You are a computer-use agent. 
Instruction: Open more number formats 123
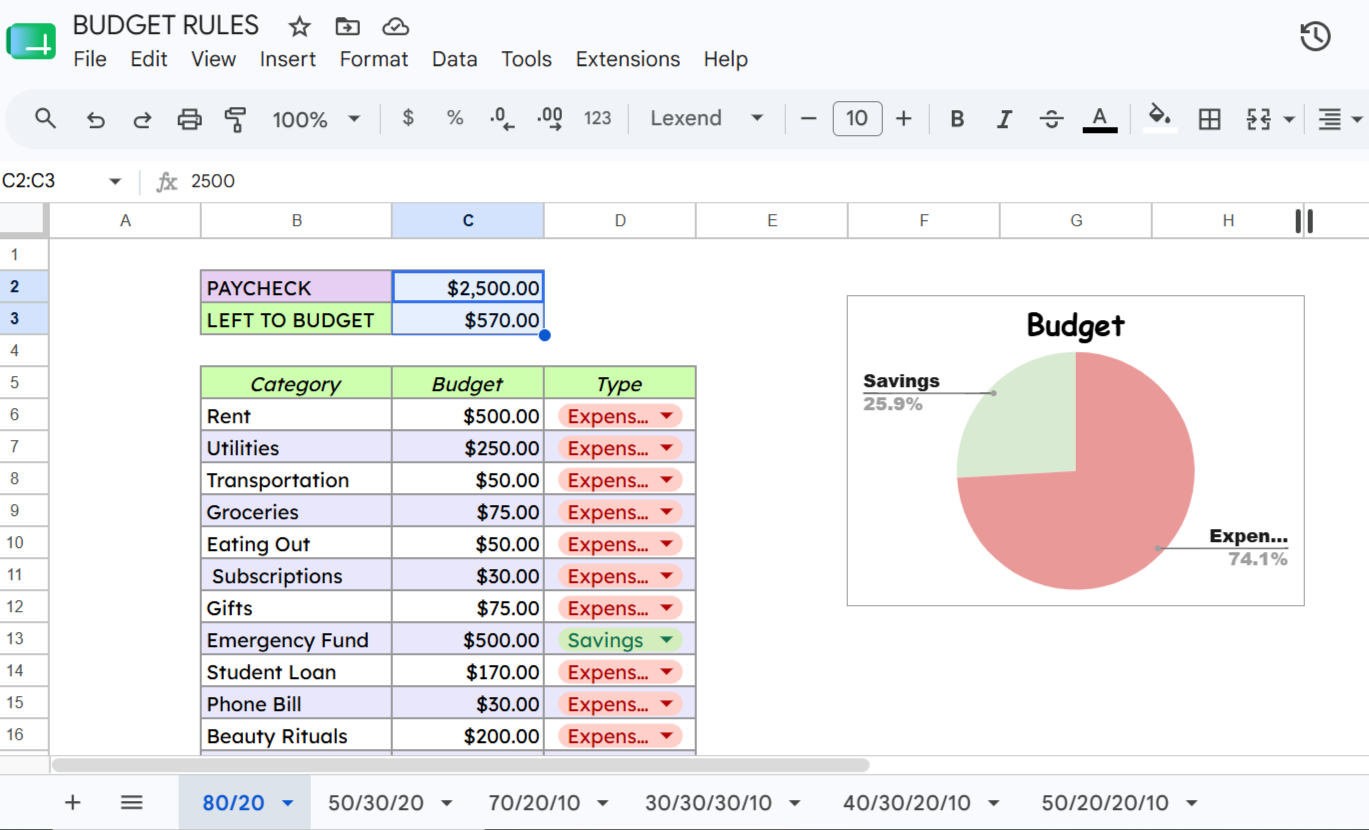point(598,118)
